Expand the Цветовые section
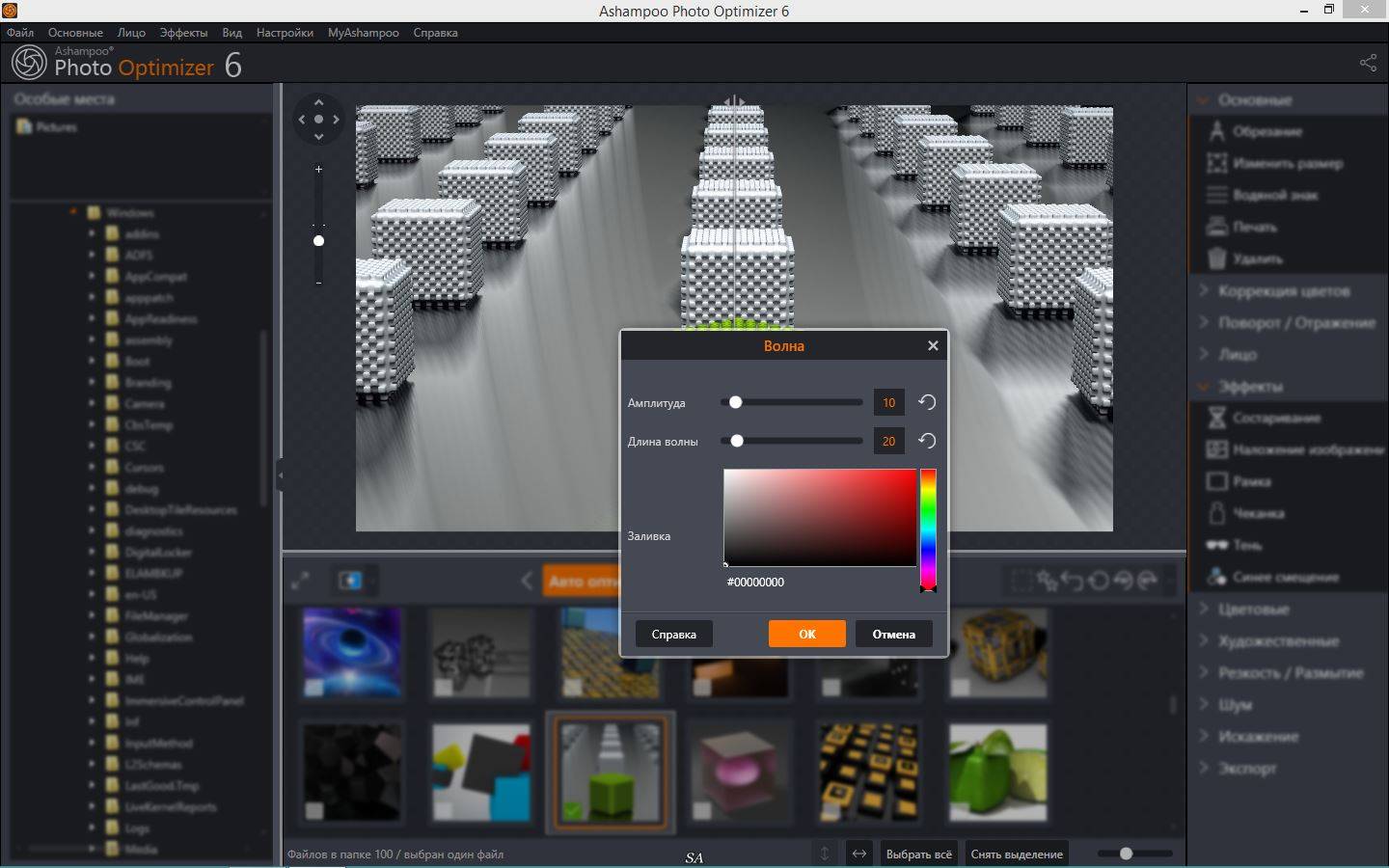This screenshot has height=868, width=1389. click(1204, 609)
